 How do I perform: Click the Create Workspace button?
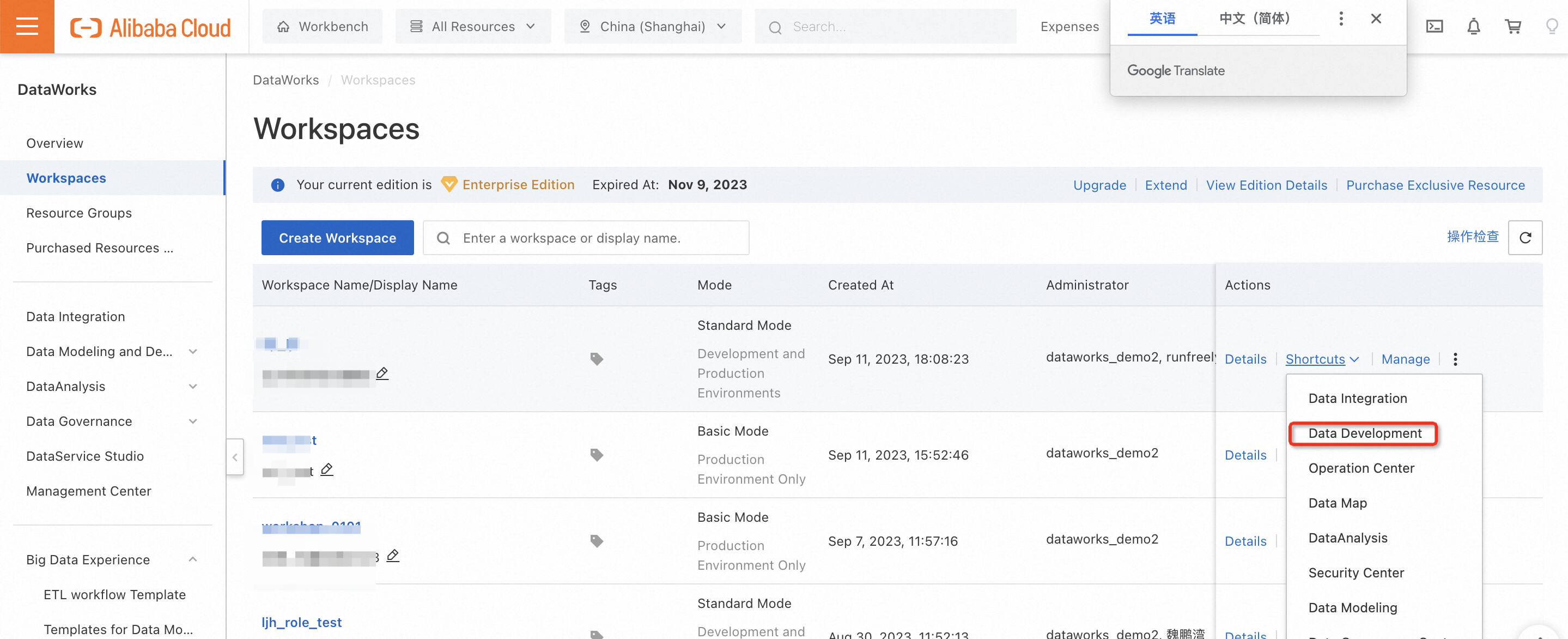coord(337,238)
